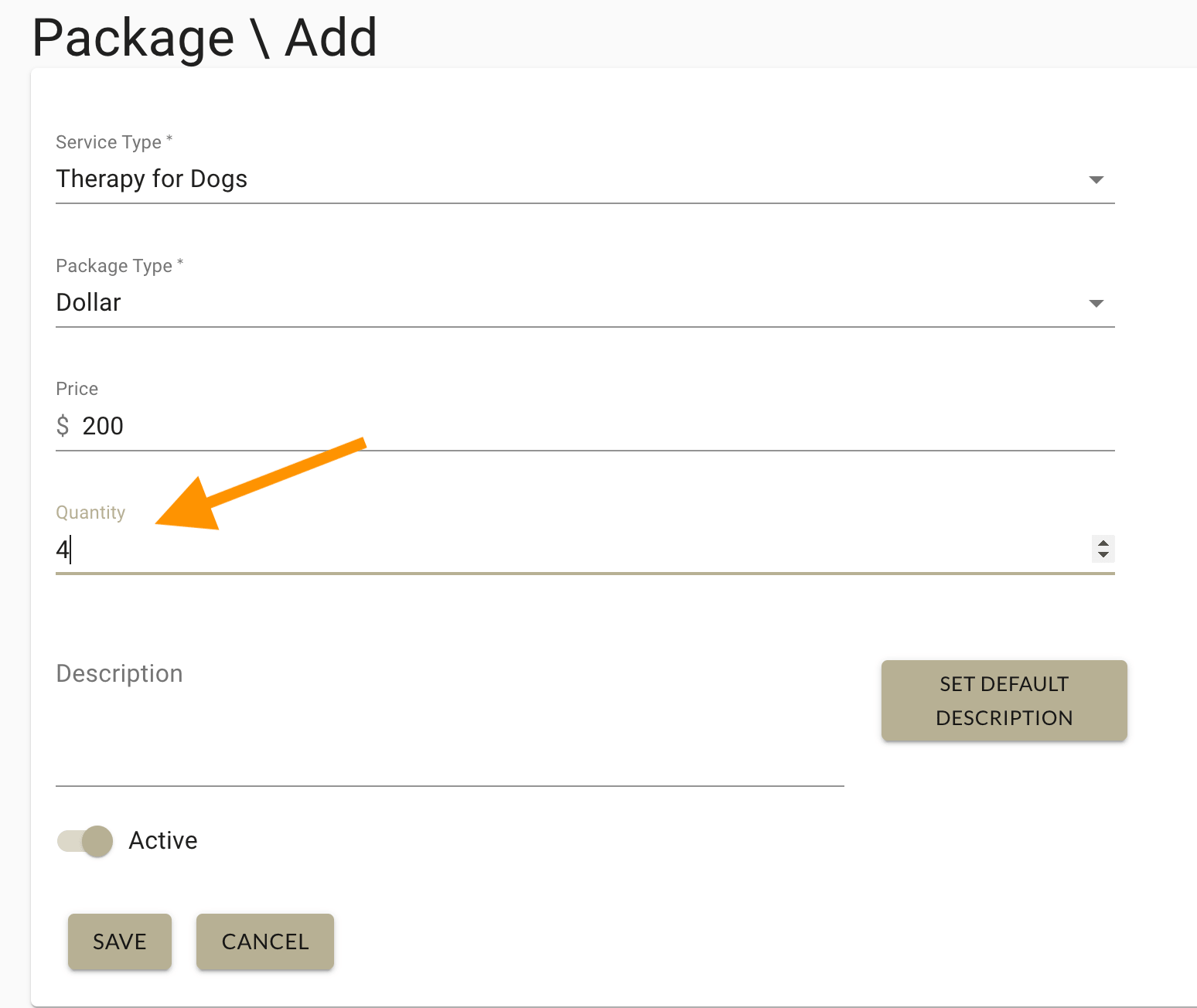
Task: Select the Dollar package type value
Action: tap(88, 302)
